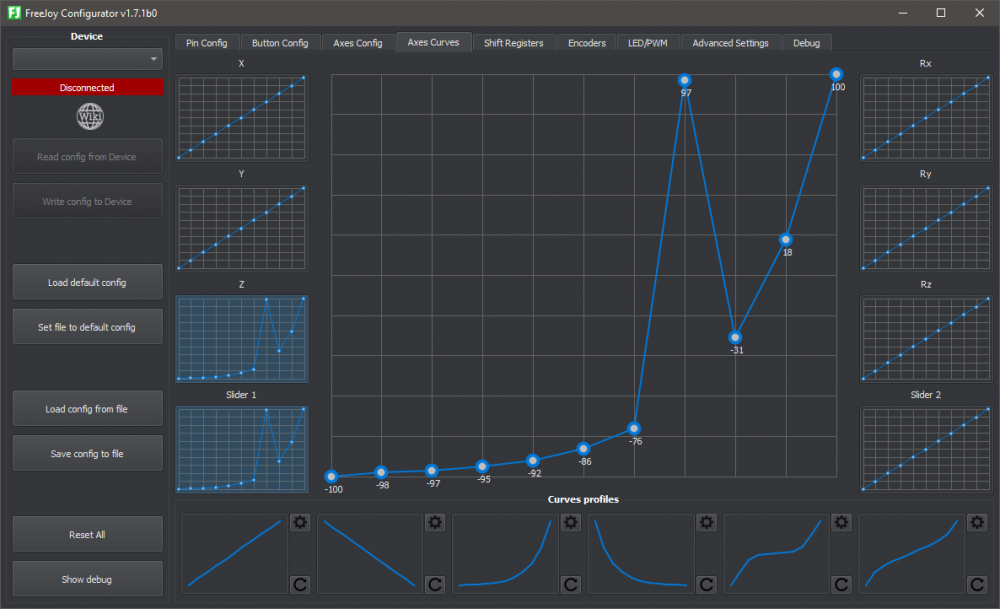Open the Device dropdown list
Image resolution: width=1000 pixels, height=609 pixels.
click(x=87, y=59)
